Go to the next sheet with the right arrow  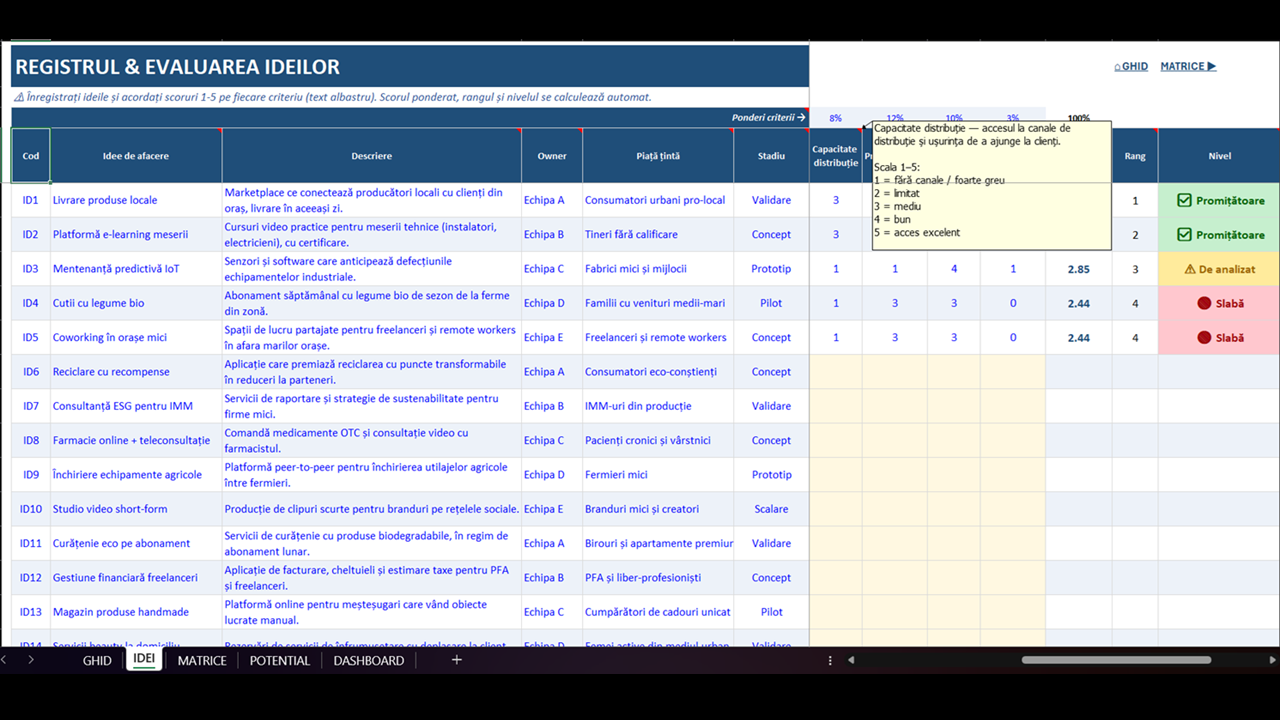tap(31, 660)
